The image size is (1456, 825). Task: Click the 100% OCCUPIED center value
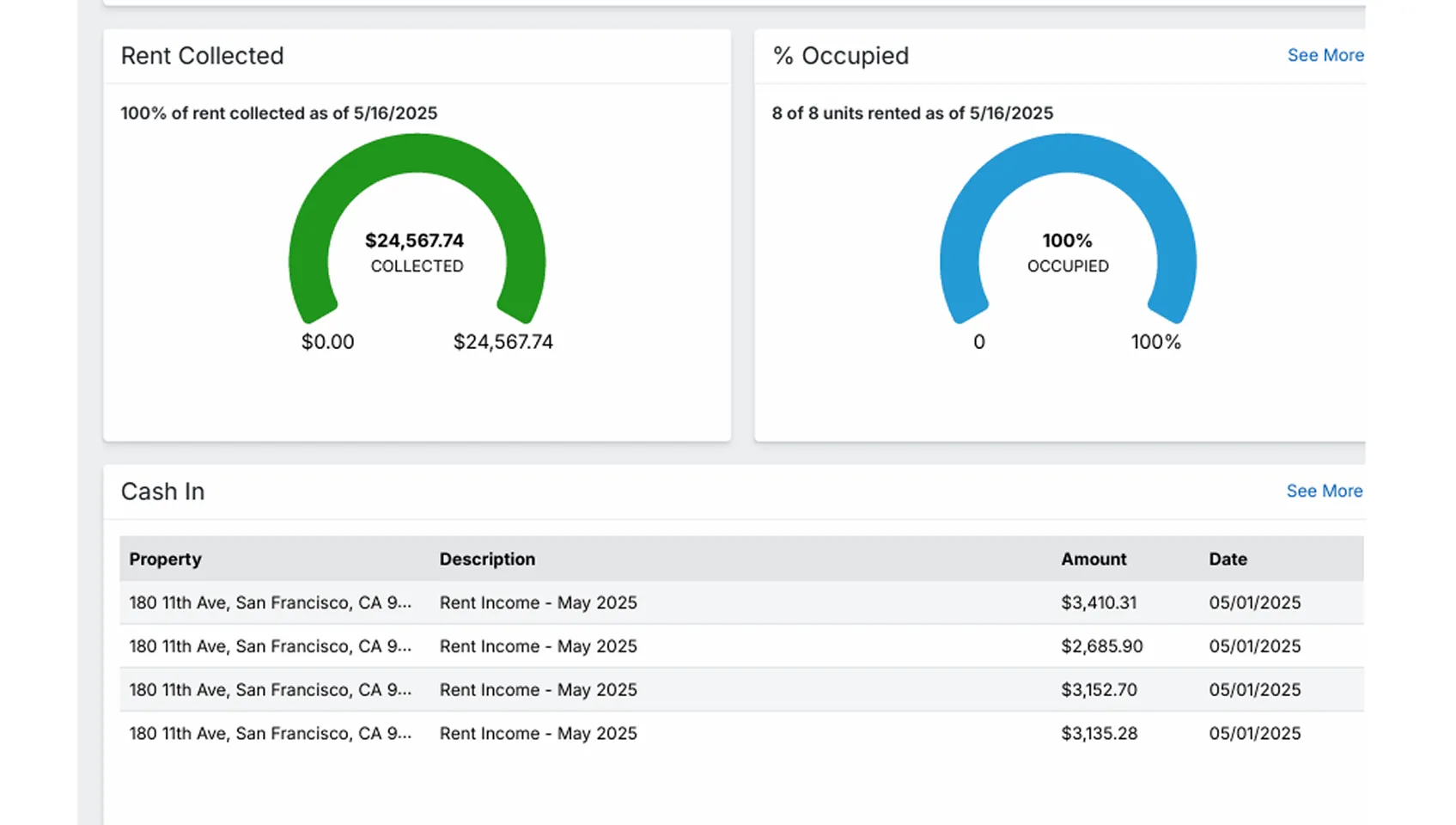1067,241
